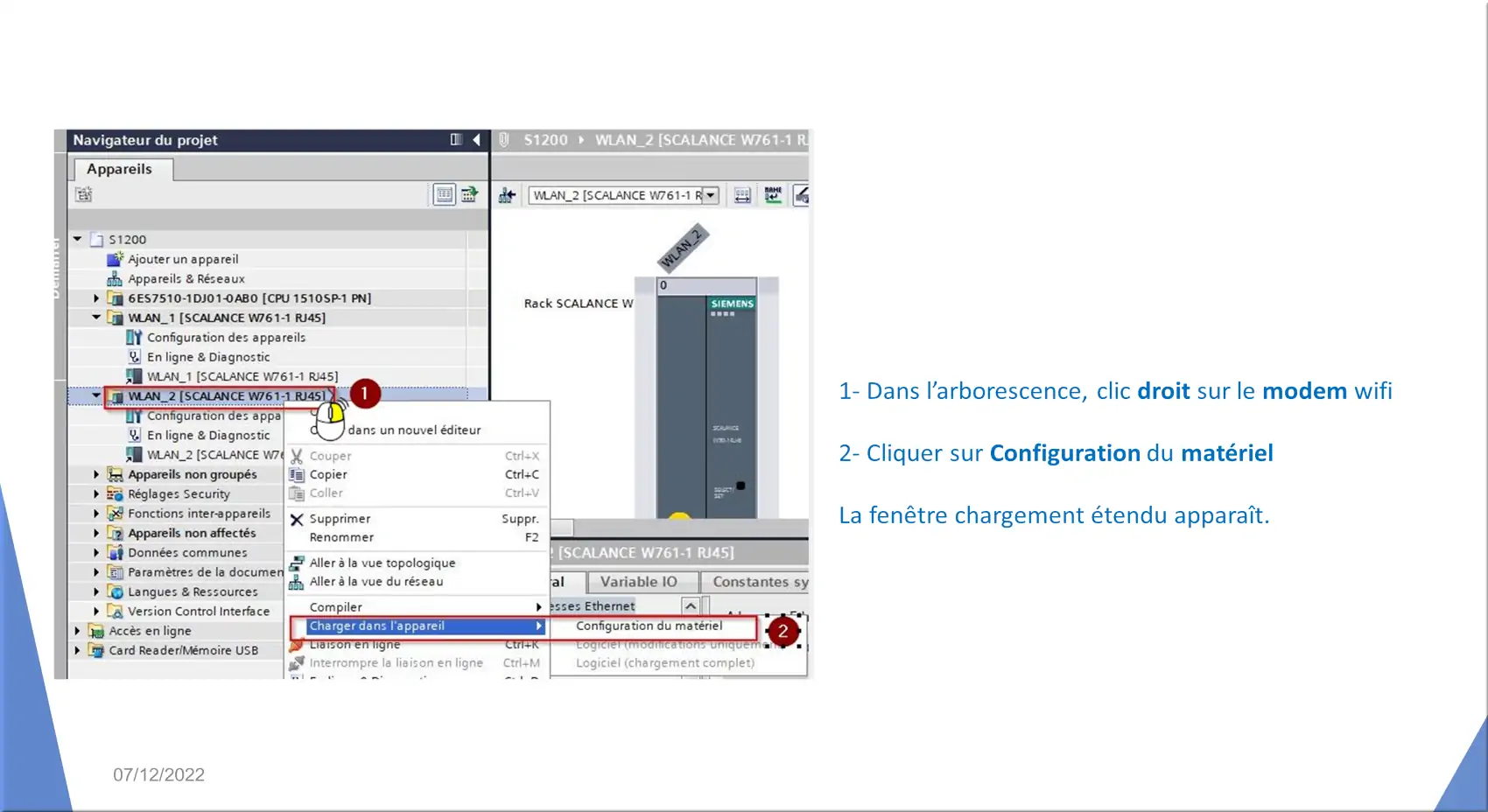This screenshot has height=812, width=1488.
Task: Open the Appareils tab
Action: (120, 169)
